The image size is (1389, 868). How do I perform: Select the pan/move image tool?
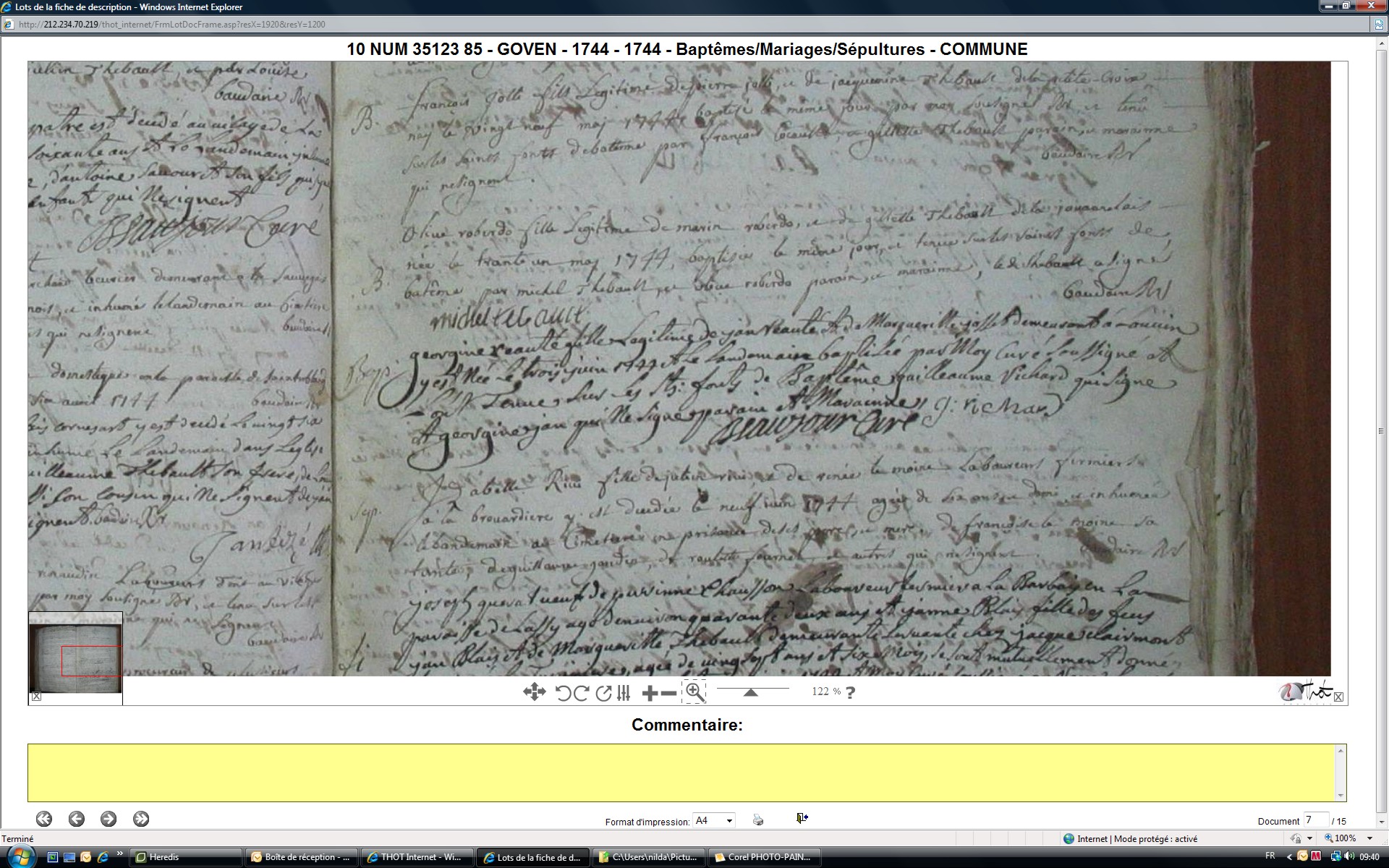(x=534, y=692)
